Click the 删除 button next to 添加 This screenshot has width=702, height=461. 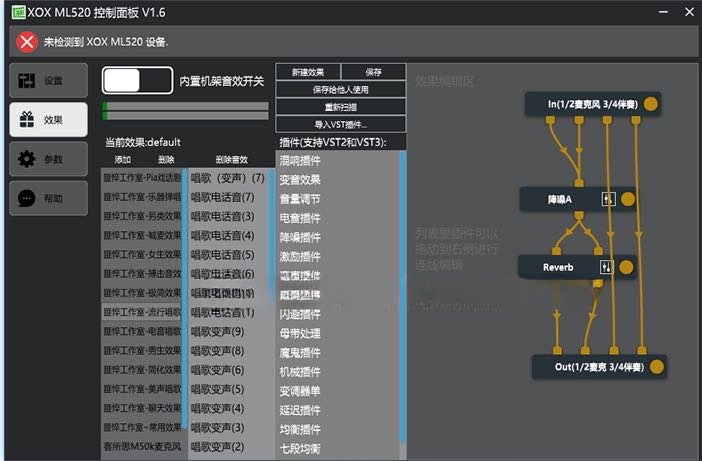(166, 159)
